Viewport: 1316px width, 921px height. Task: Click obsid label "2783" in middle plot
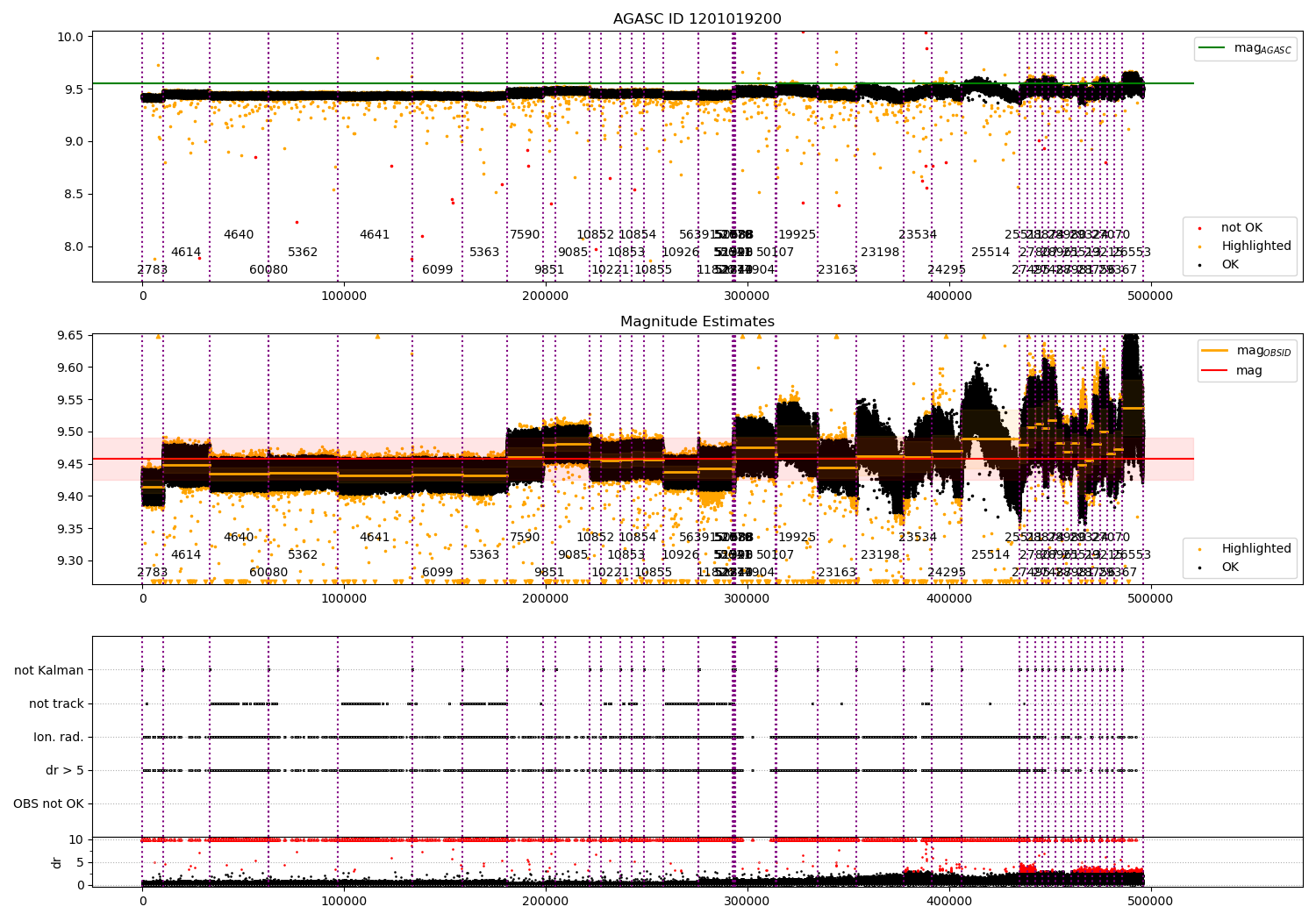153,573
